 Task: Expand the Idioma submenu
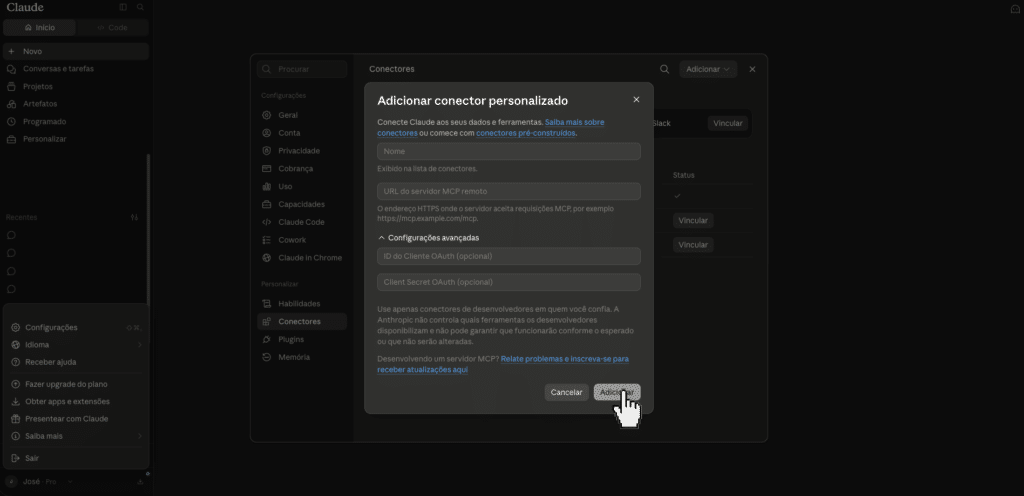(76, 345)
